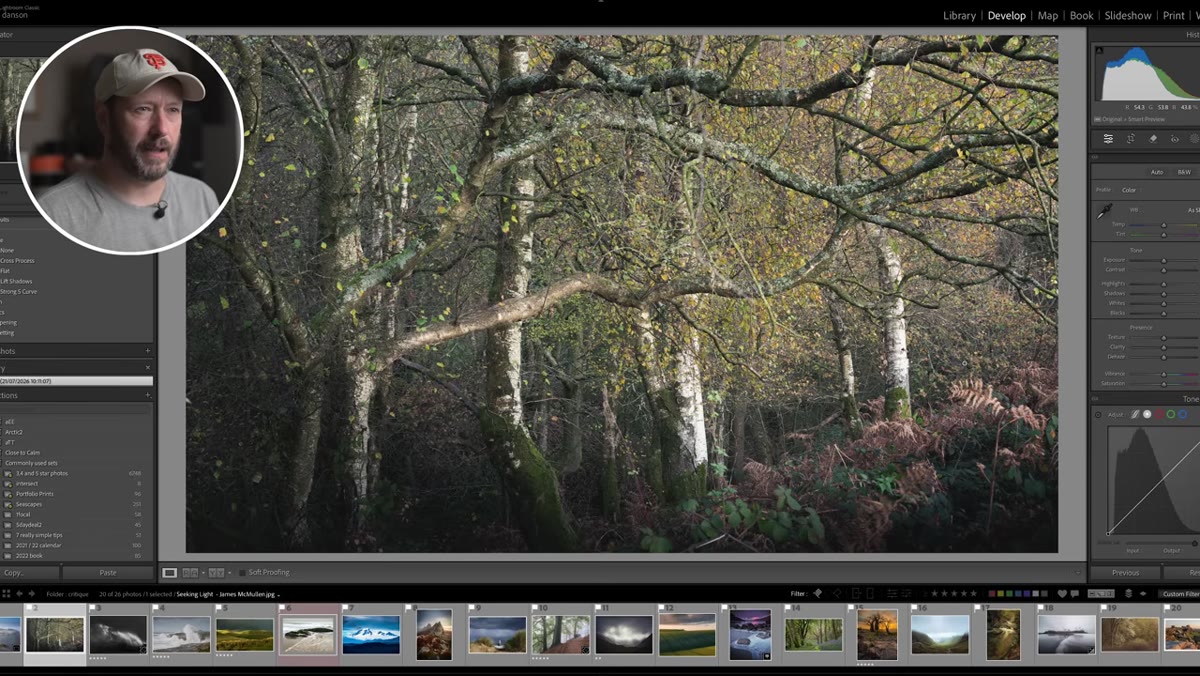
Task: Activate the tone curve target adjustment tool
Action: (x=1098, y=414)
